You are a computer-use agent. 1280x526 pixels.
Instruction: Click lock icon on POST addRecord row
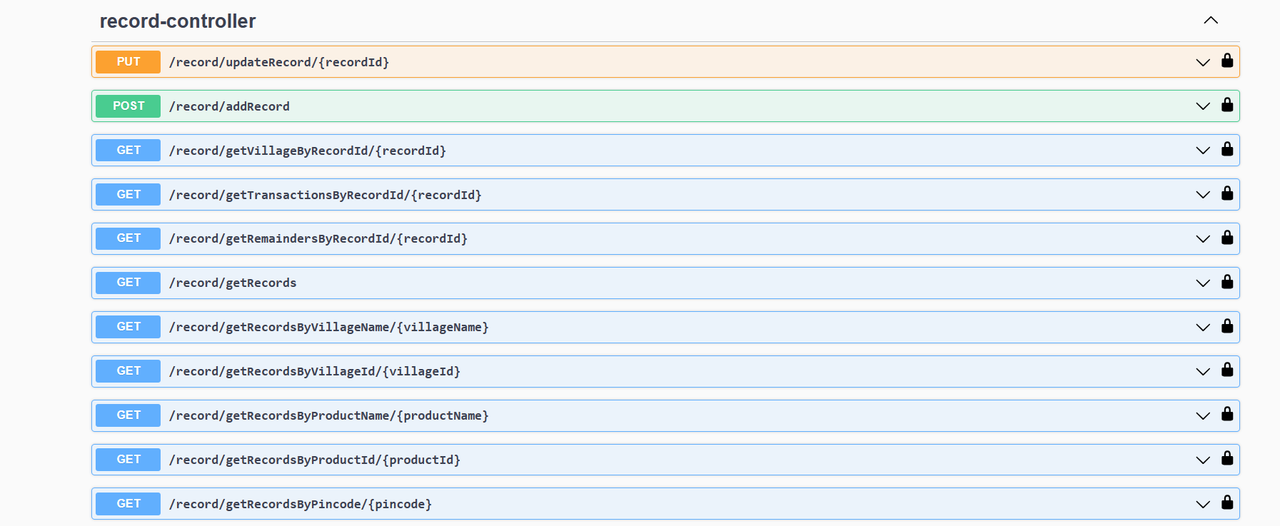pos(1227,104)
